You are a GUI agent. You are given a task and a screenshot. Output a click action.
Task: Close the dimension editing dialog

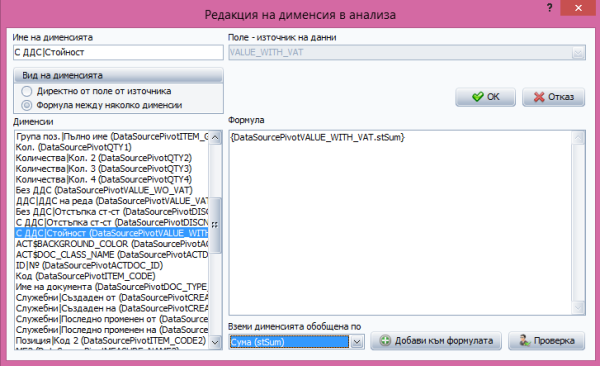(x=578, y=8)
